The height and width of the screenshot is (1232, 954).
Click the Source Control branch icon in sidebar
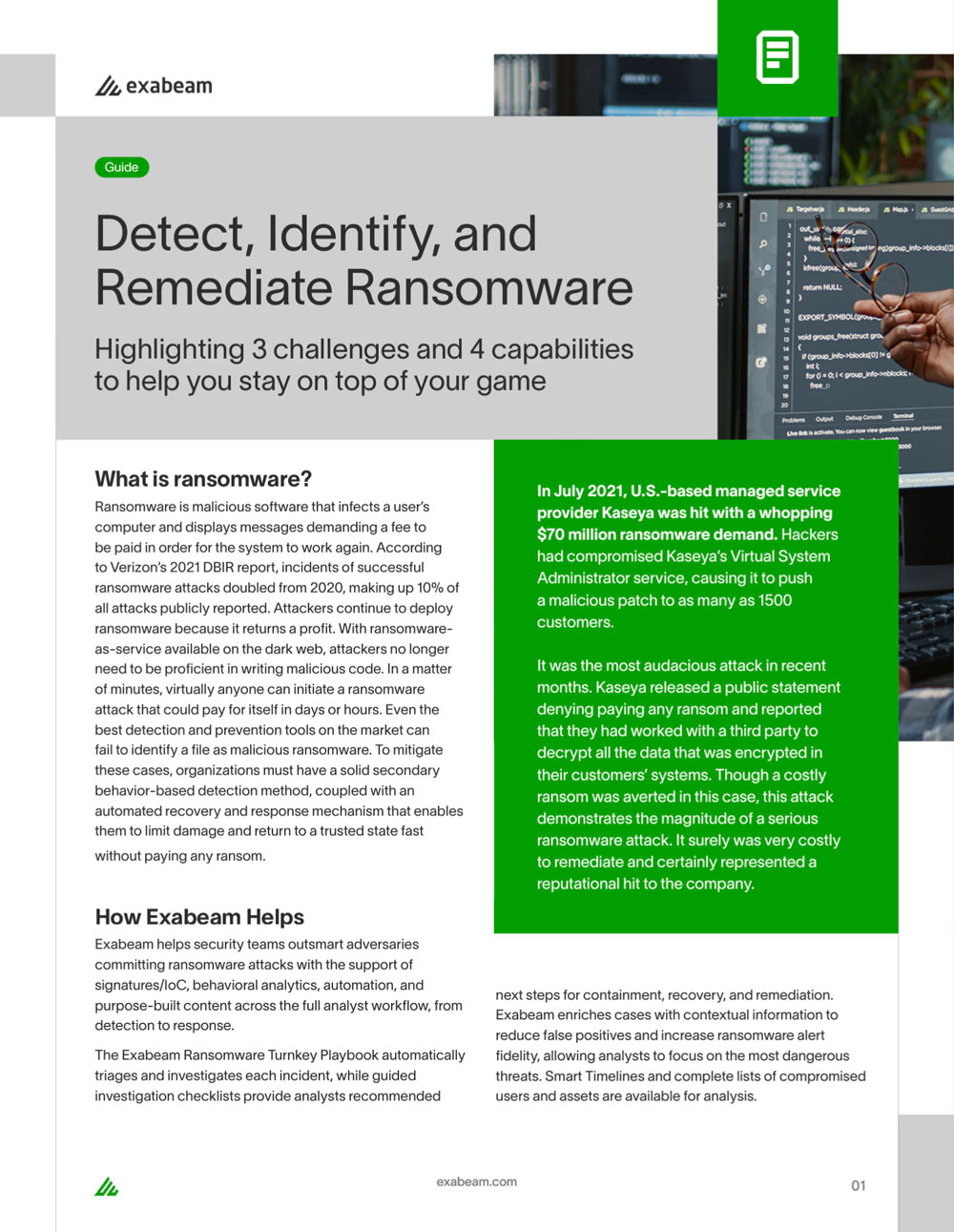coord(762,271)
